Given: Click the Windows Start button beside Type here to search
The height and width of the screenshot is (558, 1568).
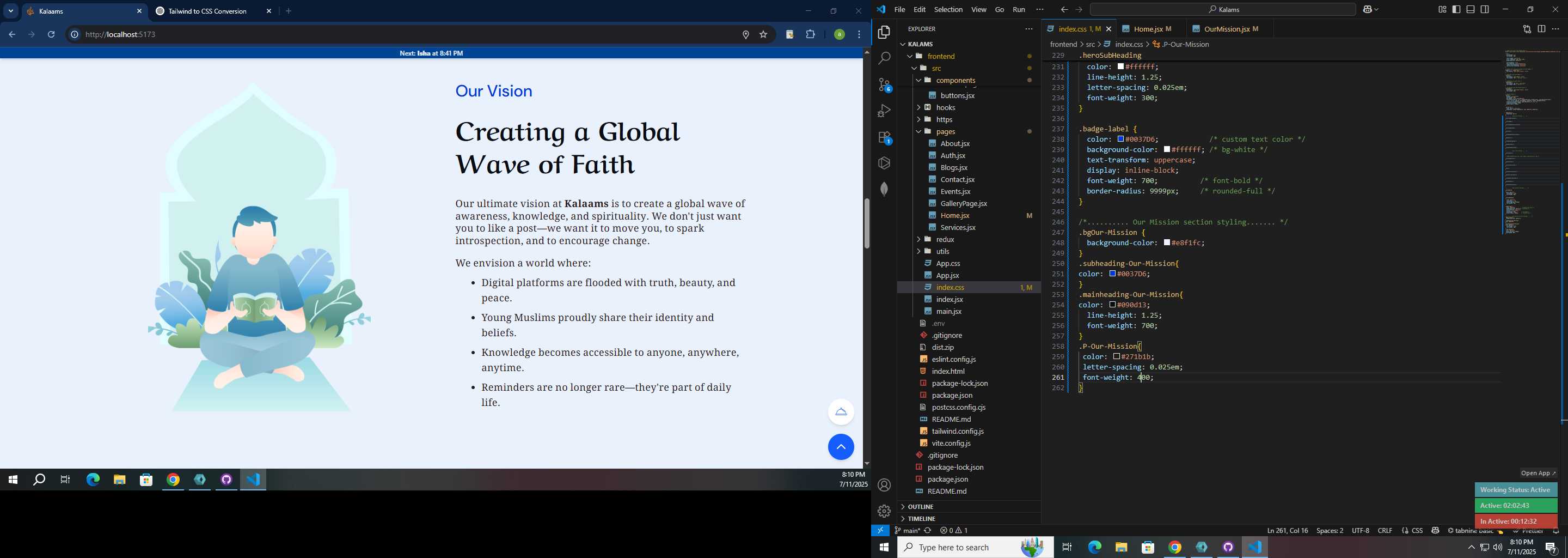Looking at the screenshot, I should tap(884, 547).
